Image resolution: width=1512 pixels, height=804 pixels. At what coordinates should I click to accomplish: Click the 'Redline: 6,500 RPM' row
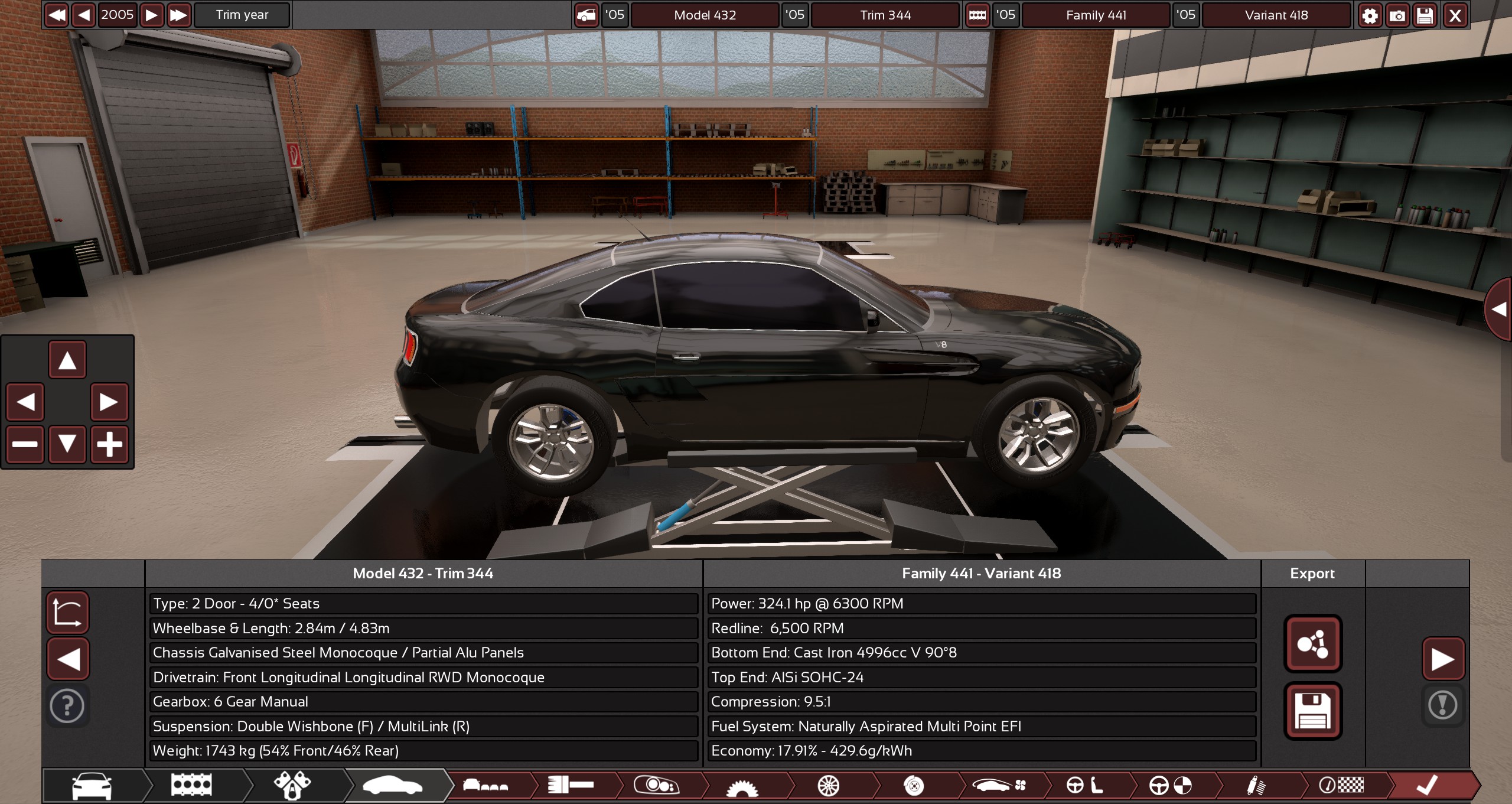pos(982,629)
